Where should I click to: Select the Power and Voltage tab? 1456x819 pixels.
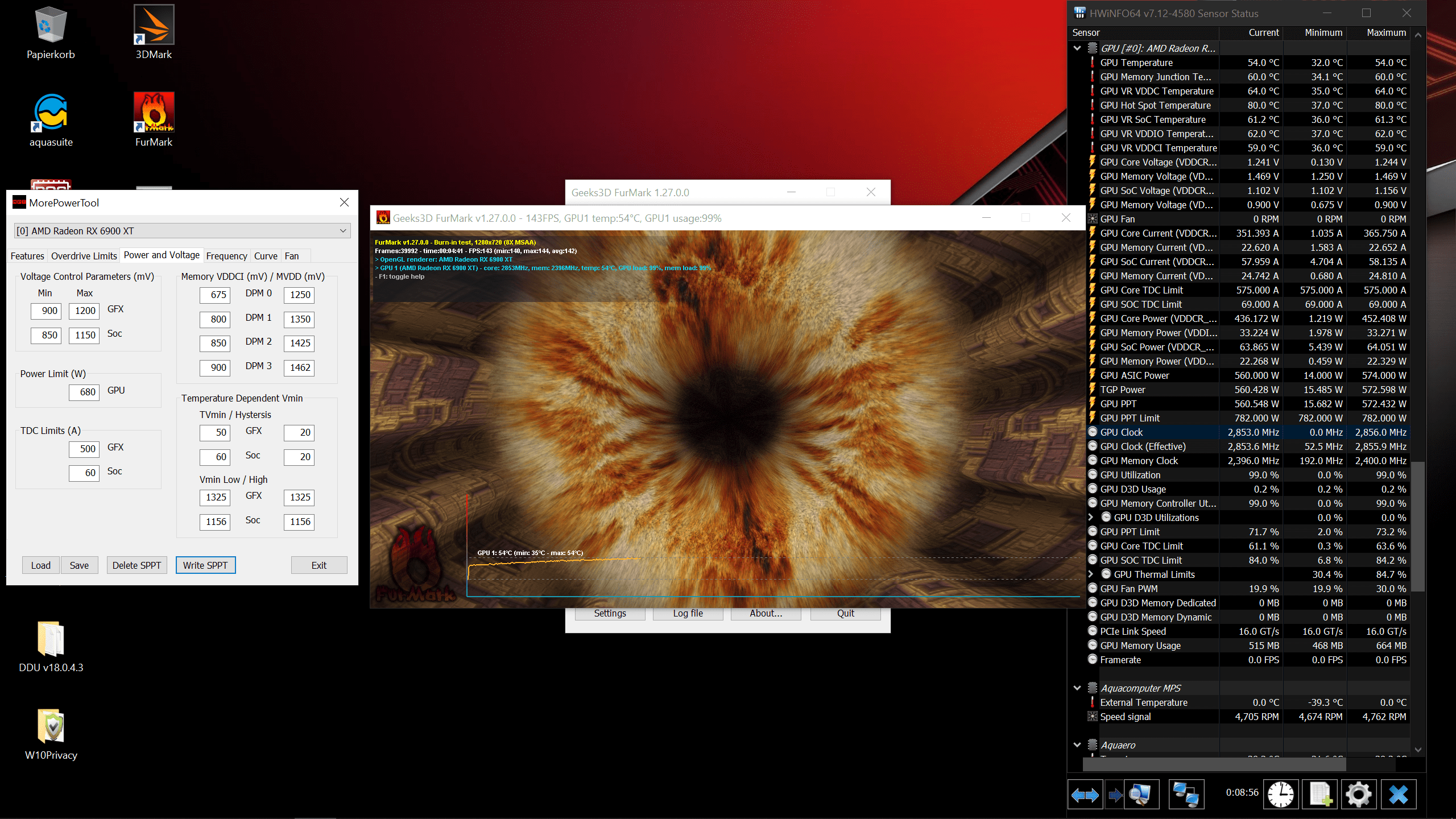click(x=162, y=255)
